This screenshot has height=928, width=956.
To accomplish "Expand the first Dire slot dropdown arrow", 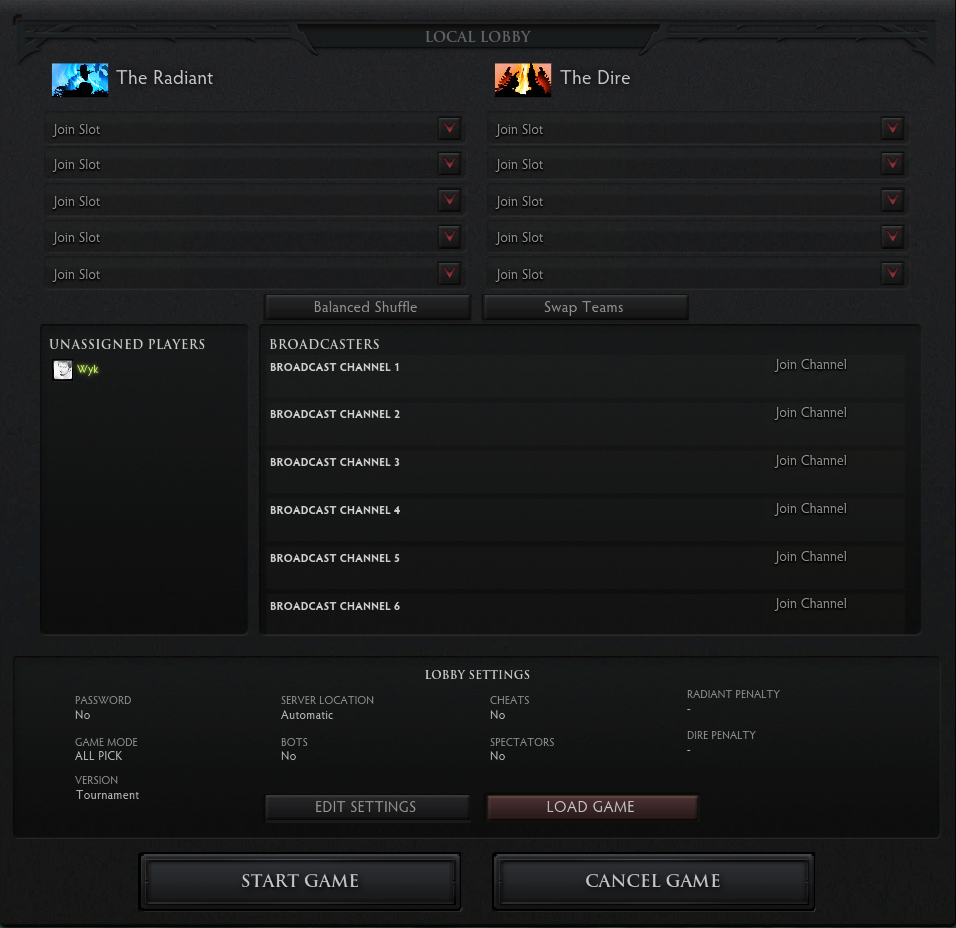I will click(x=892, y=128).
